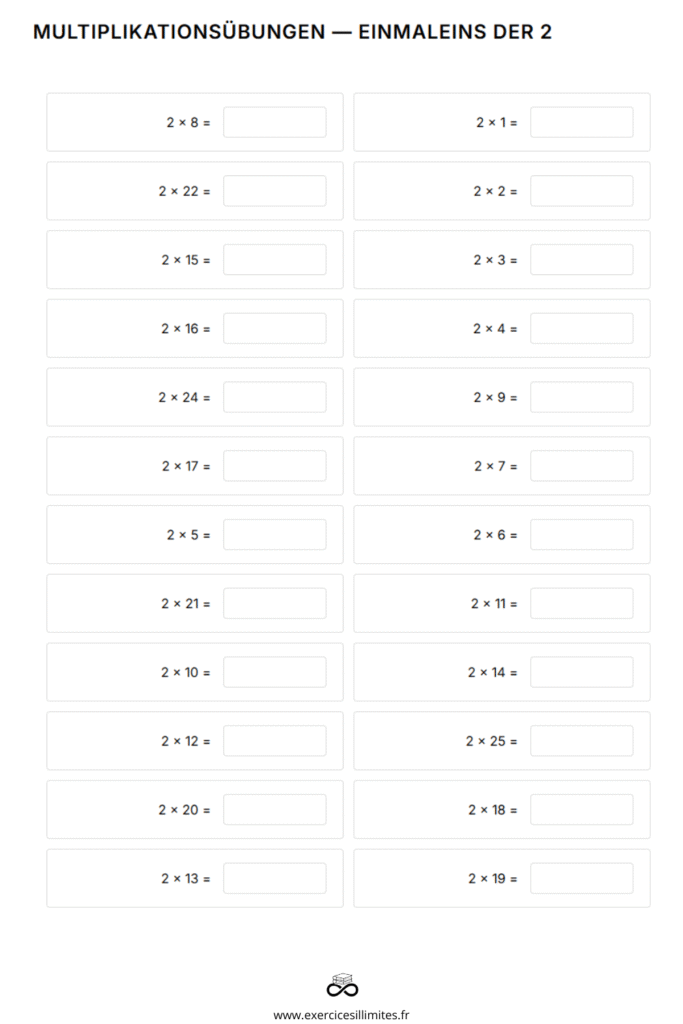683x1024 pixels.
Task: Click the 2 × 9 answer input
Action: pyautogui.click(x=581, y=397)
